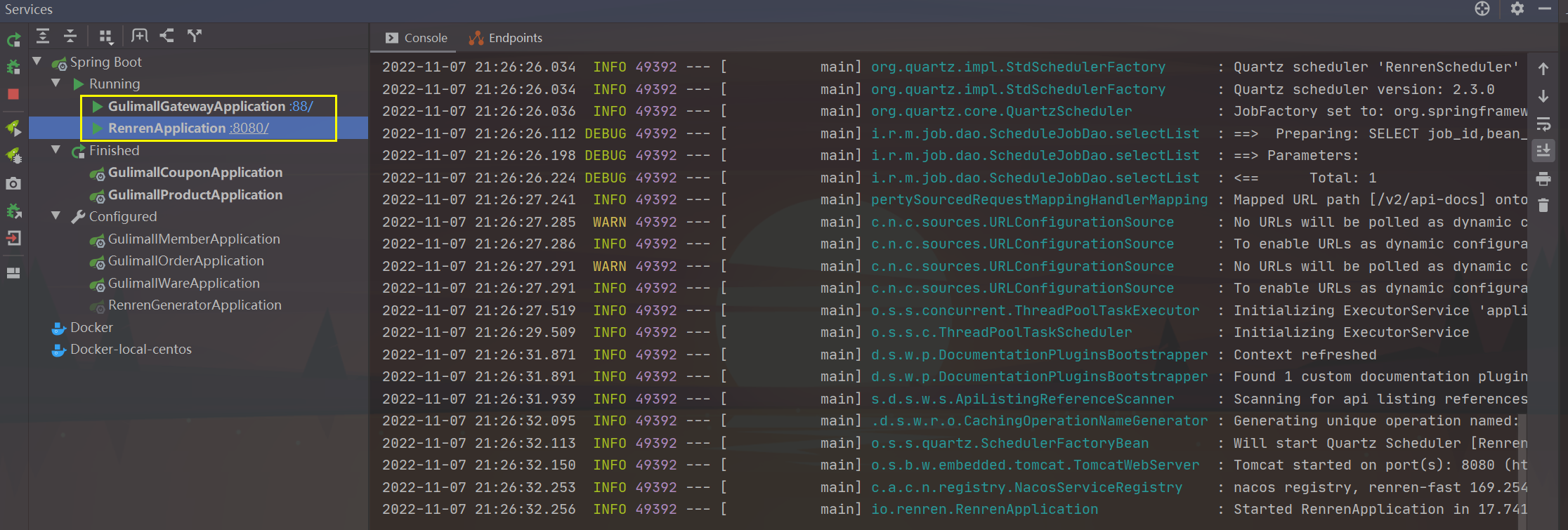Click the org.quartz.core.QuartzScheduler logger name
The image size is (1568, 530).
click(x=1002, y=111)
